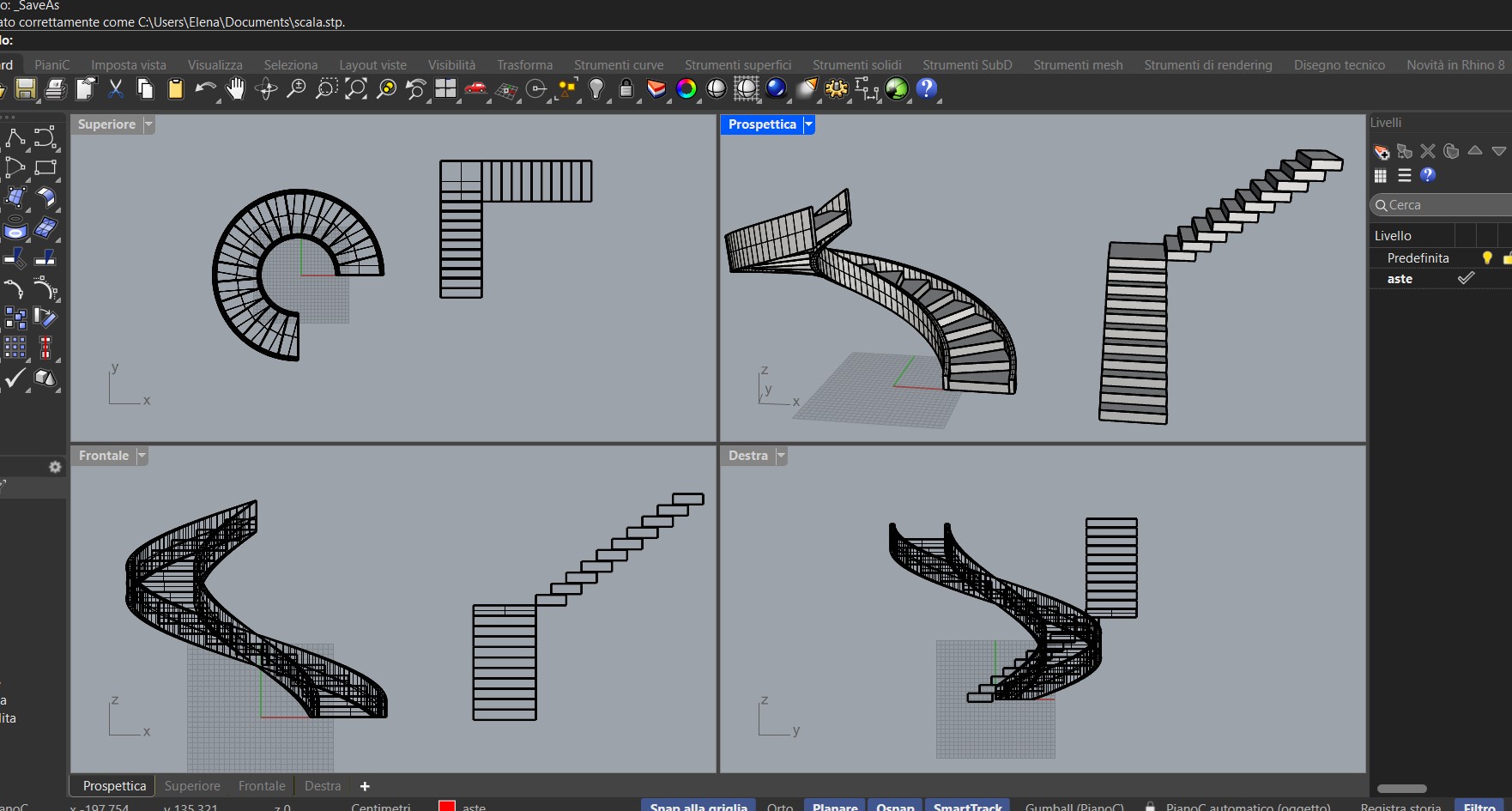Viewport: 1512px width, 811px height.
Task: Open the Prospettica viewport dropdown arrow
Action: click(808, 124)
